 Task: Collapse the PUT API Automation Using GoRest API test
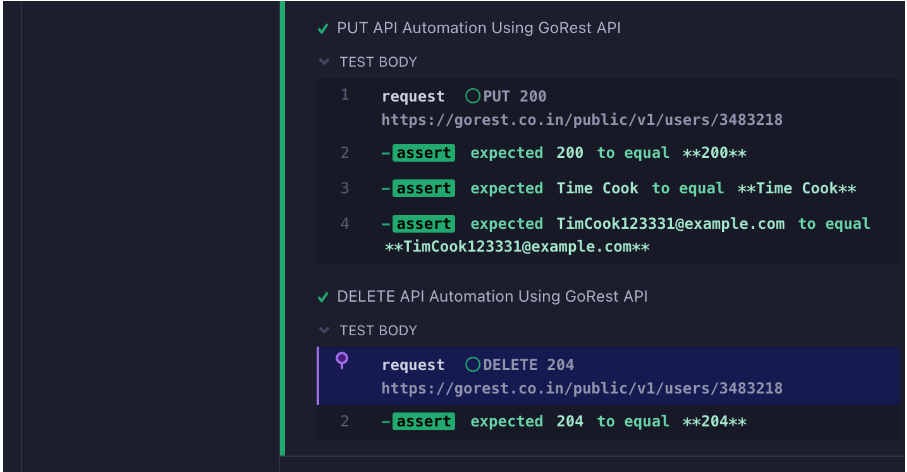478,28
